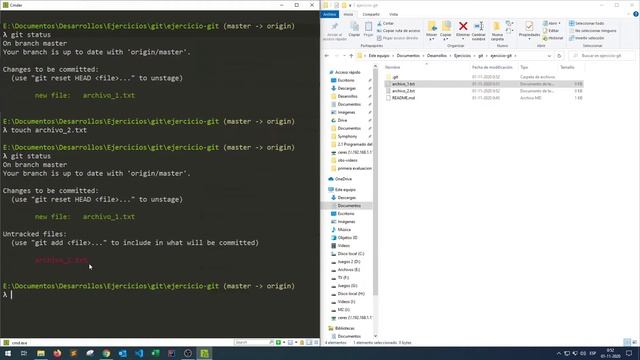The width and height of the screenshot is (640, 360).
Task: Click Cortar in the Explorer ribbon
Action: (x=386, y=23)
